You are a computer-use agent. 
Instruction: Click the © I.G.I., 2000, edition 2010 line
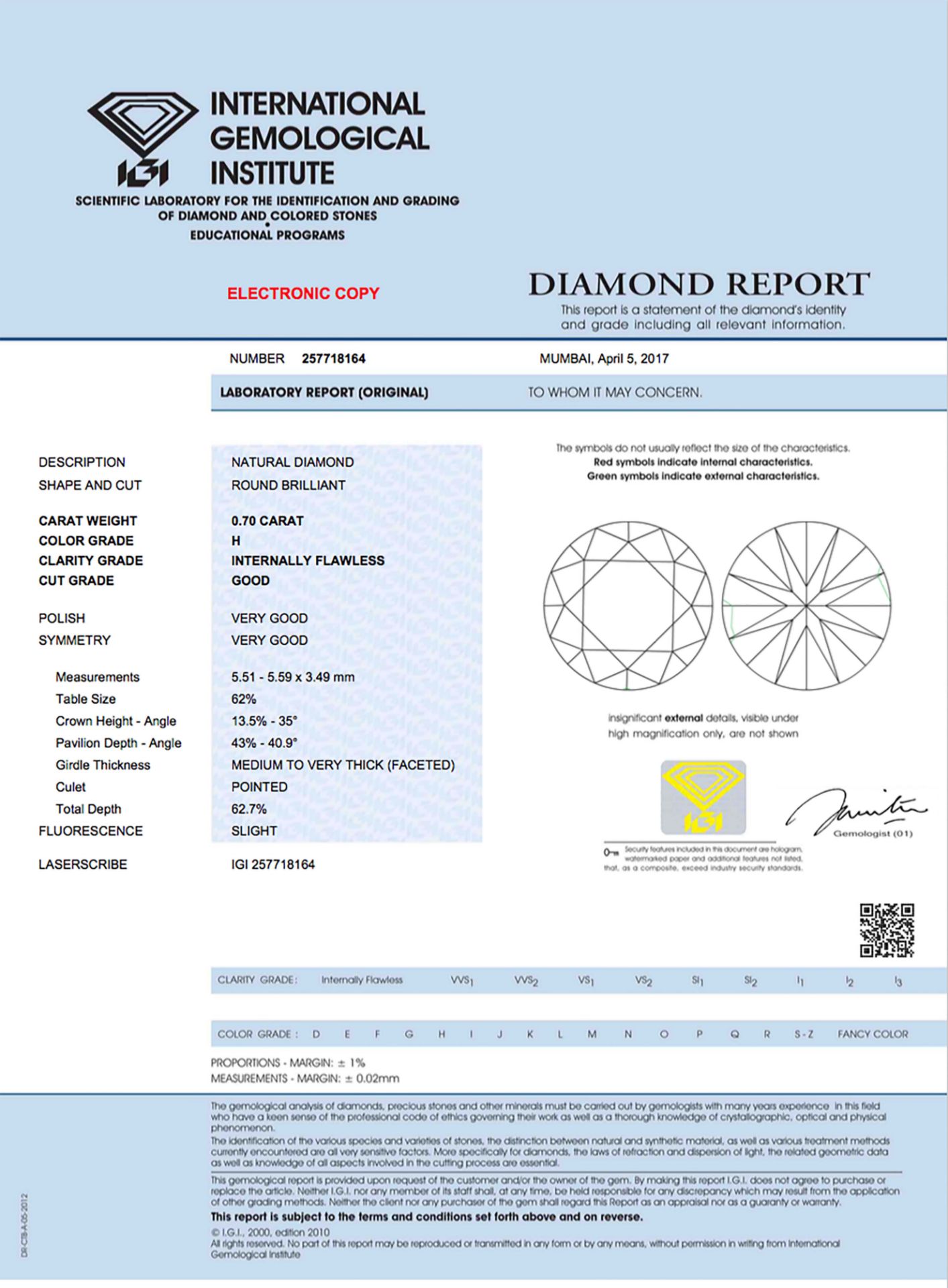click(x=270, y=1232)
